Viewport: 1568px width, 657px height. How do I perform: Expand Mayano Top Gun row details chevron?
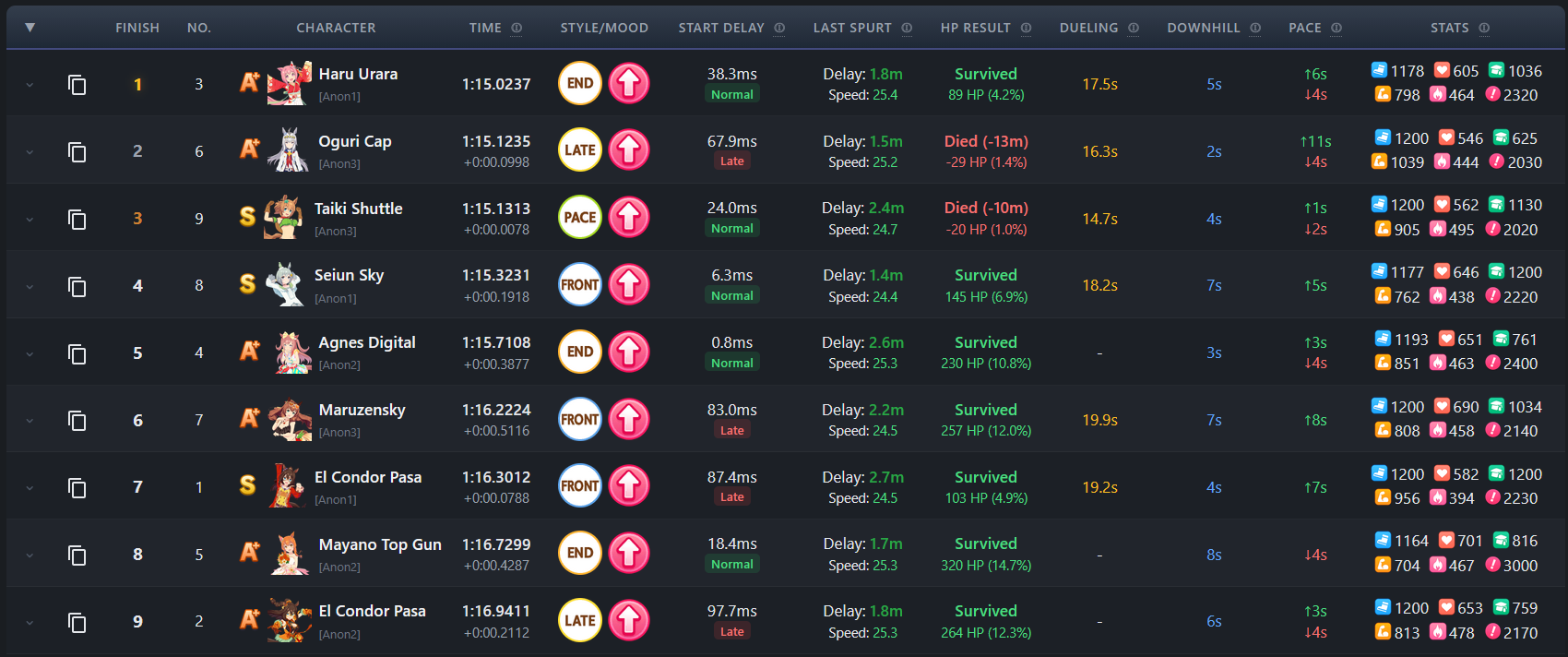coord(30,555)
